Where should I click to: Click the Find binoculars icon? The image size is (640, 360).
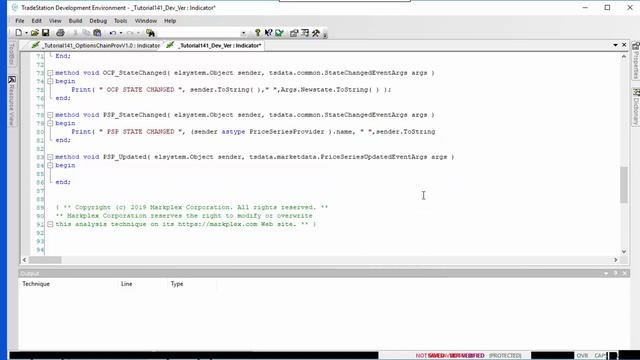[x=150, y=33]
